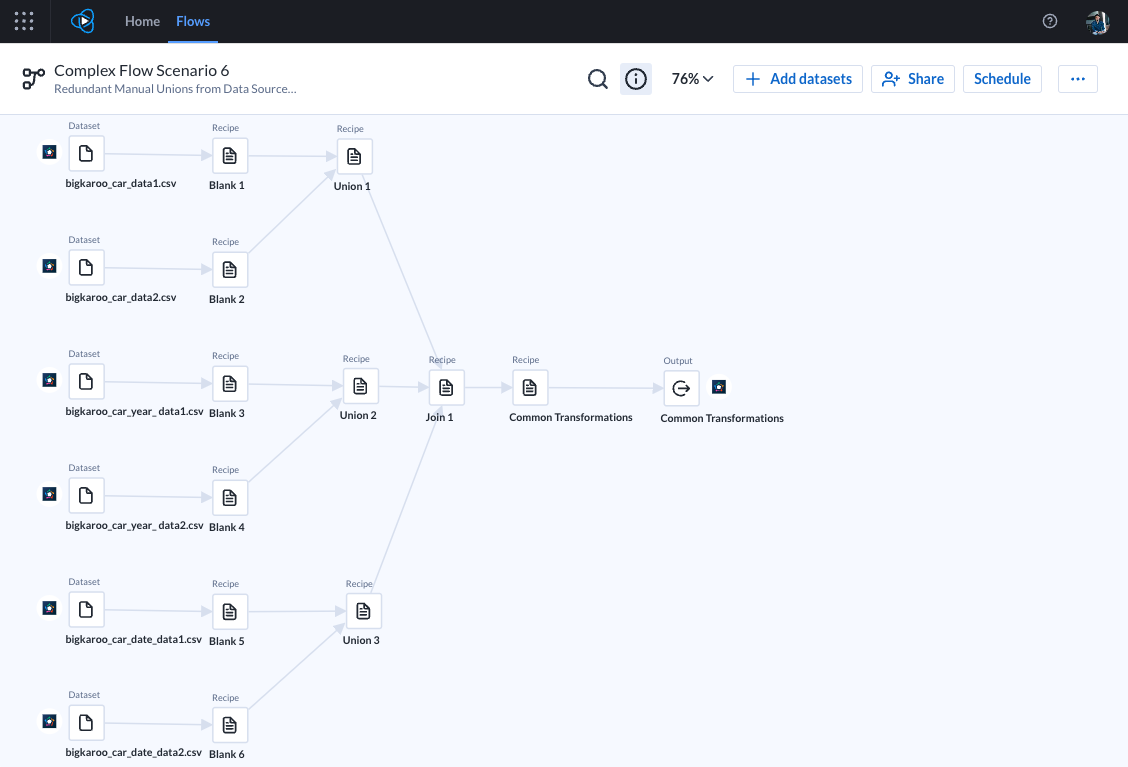Open the app launcher grid
Image resolution: width=1128 pixels, height=767 pixels.
click(x=24, y=20)
